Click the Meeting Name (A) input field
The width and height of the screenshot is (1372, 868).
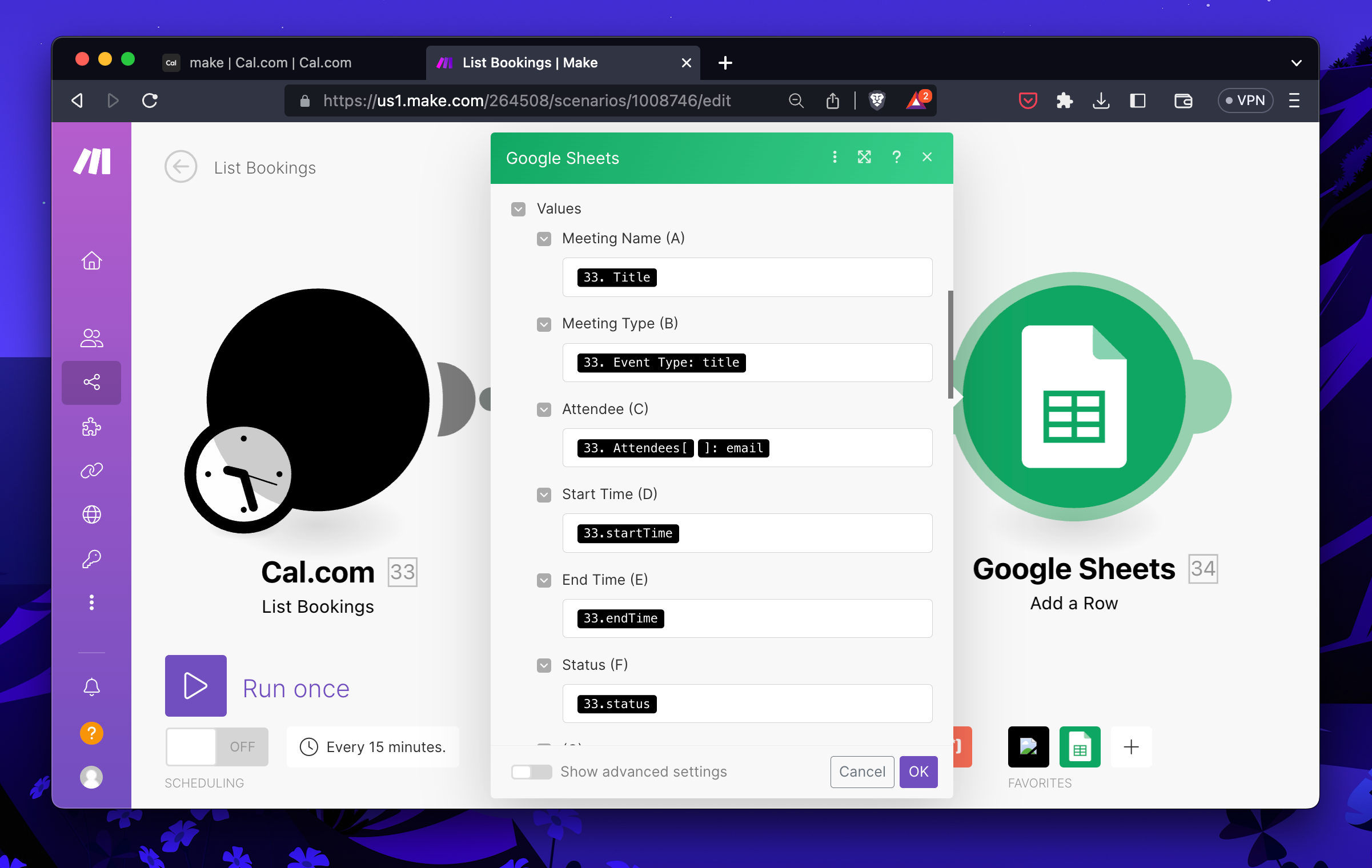point(747,278)
